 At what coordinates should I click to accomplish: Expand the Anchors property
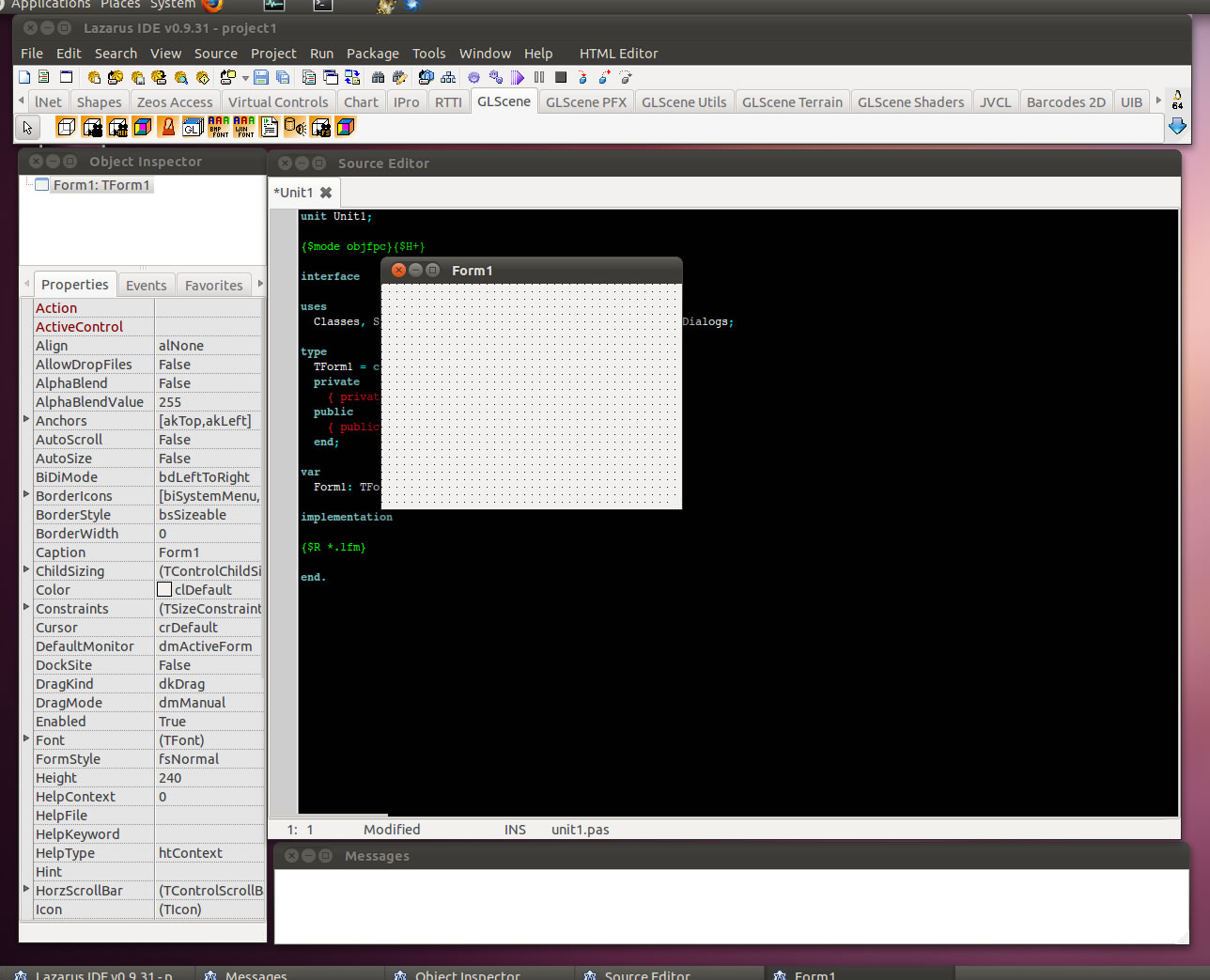coord(26,420)
